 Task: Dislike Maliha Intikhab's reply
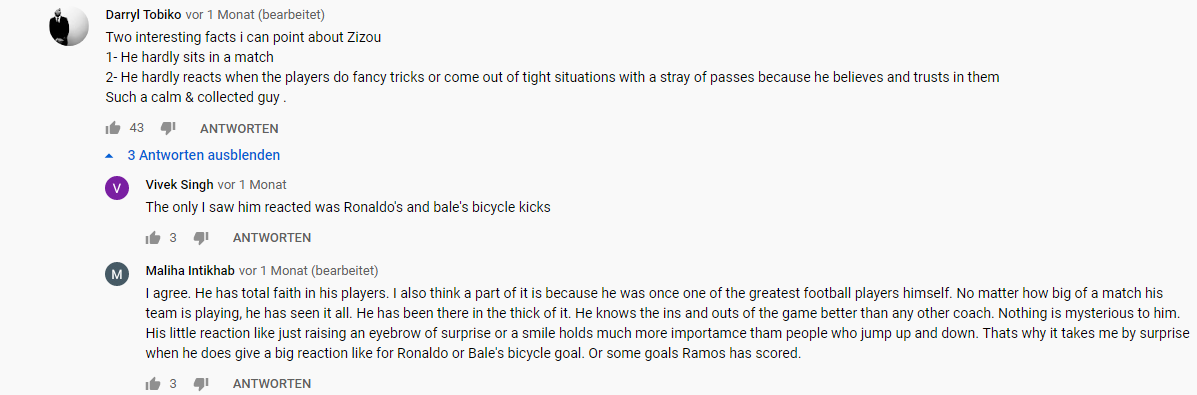tap(201, 384)
